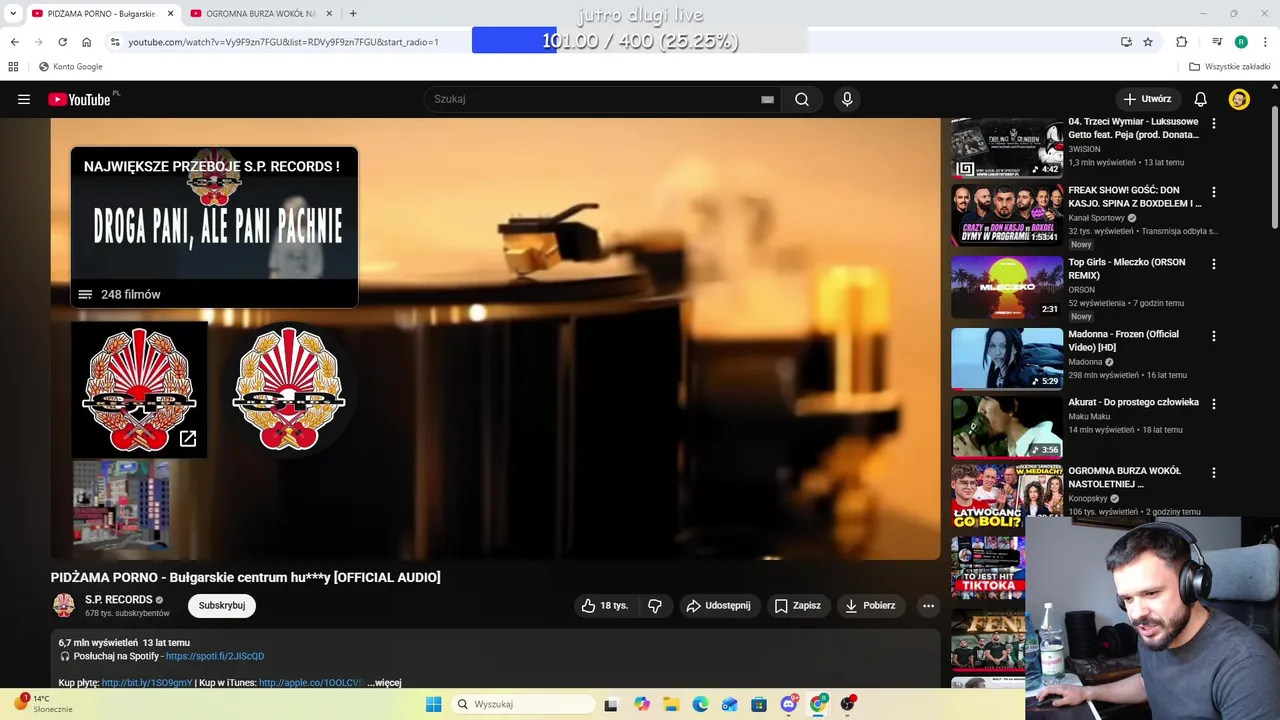This screenshot has height=720, width=1280.
Task: Open Microsoft Store from the taskbar
Action: click(x=759, y=704)
